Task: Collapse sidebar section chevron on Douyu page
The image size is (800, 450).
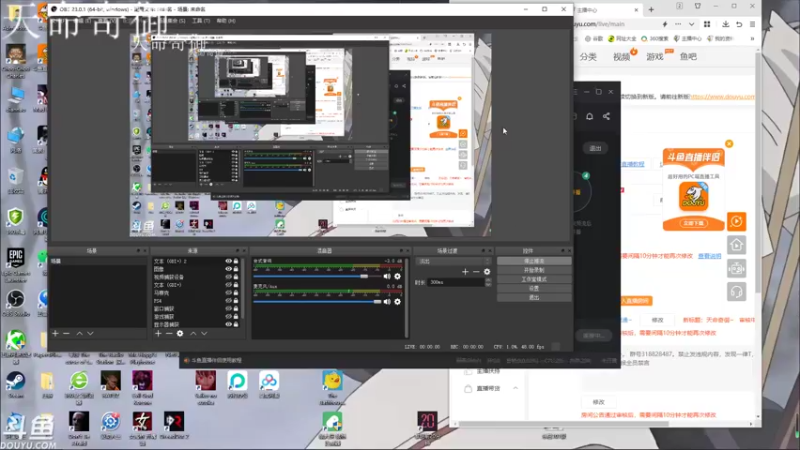Action: click(515, 388)
